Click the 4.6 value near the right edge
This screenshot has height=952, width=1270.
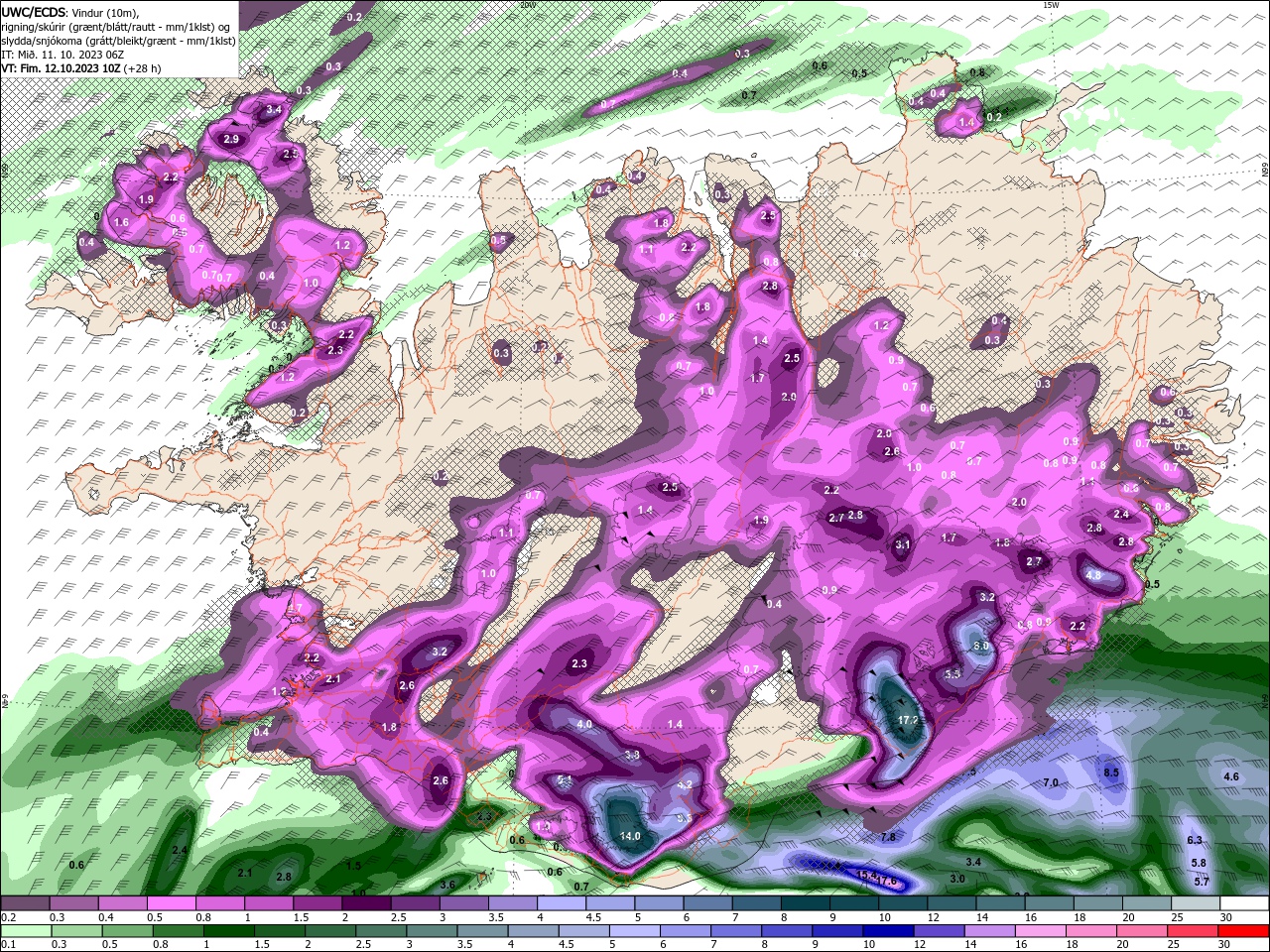1231,776
